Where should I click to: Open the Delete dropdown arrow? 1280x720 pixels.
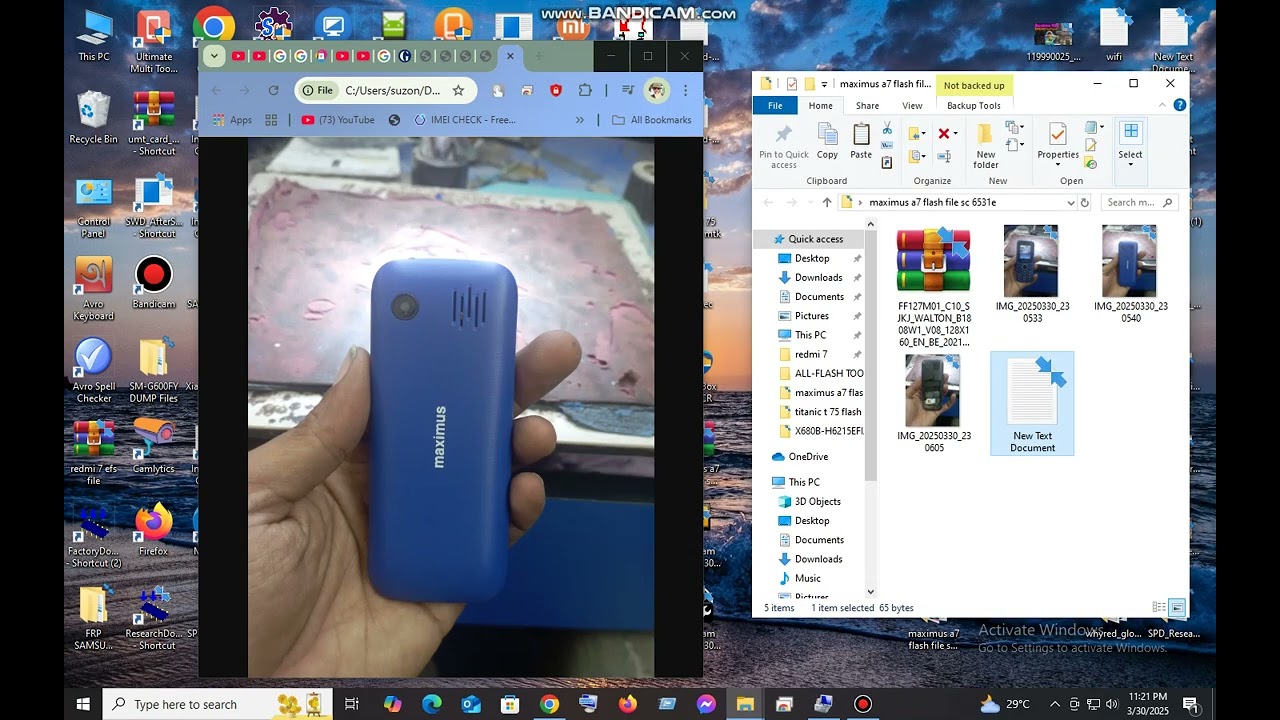(955, 133)
